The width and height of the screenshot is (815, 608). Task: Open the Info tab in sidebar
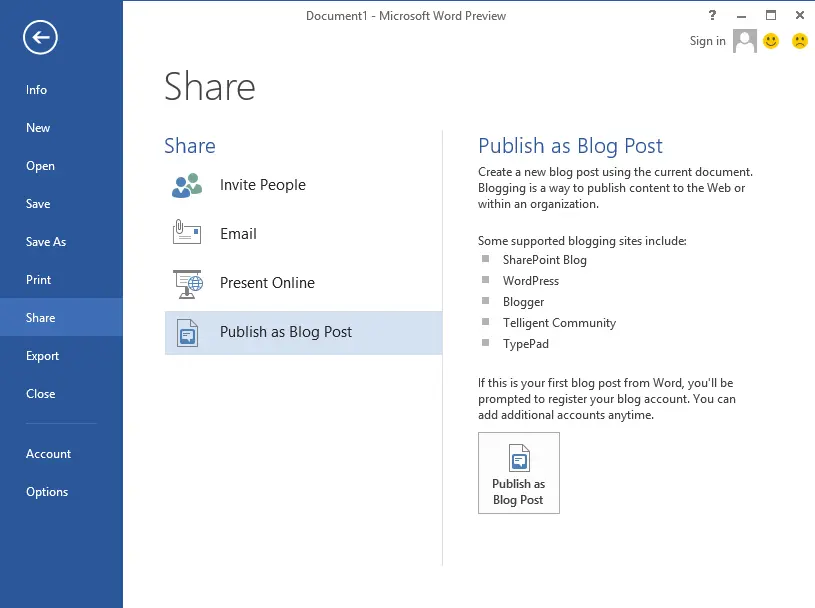[61, 90]
